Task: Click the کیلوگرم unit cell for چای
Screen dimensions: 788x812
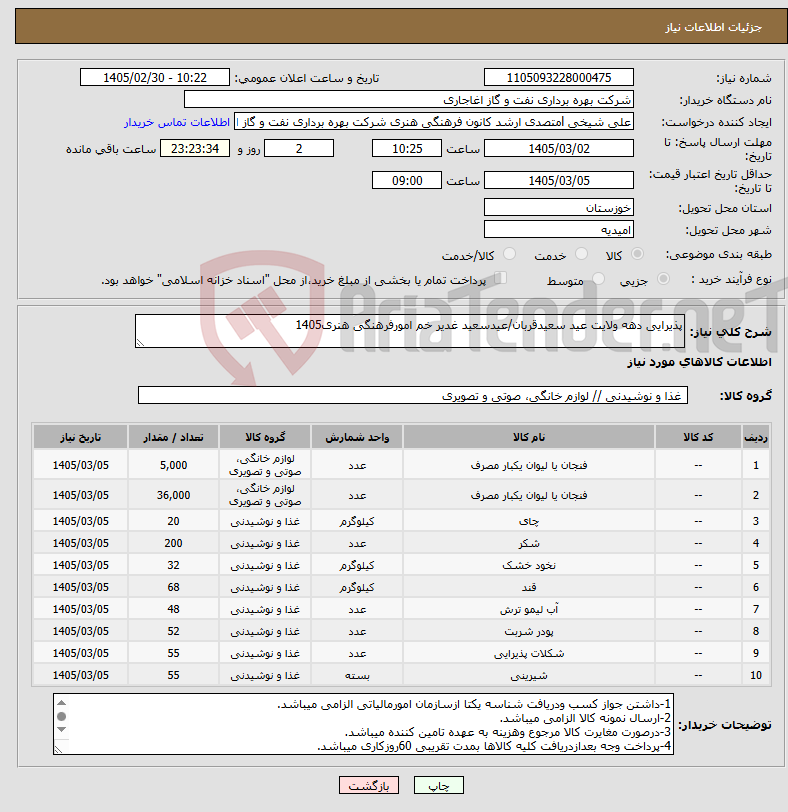Action: pyautogui.click(x=357, y=521)
